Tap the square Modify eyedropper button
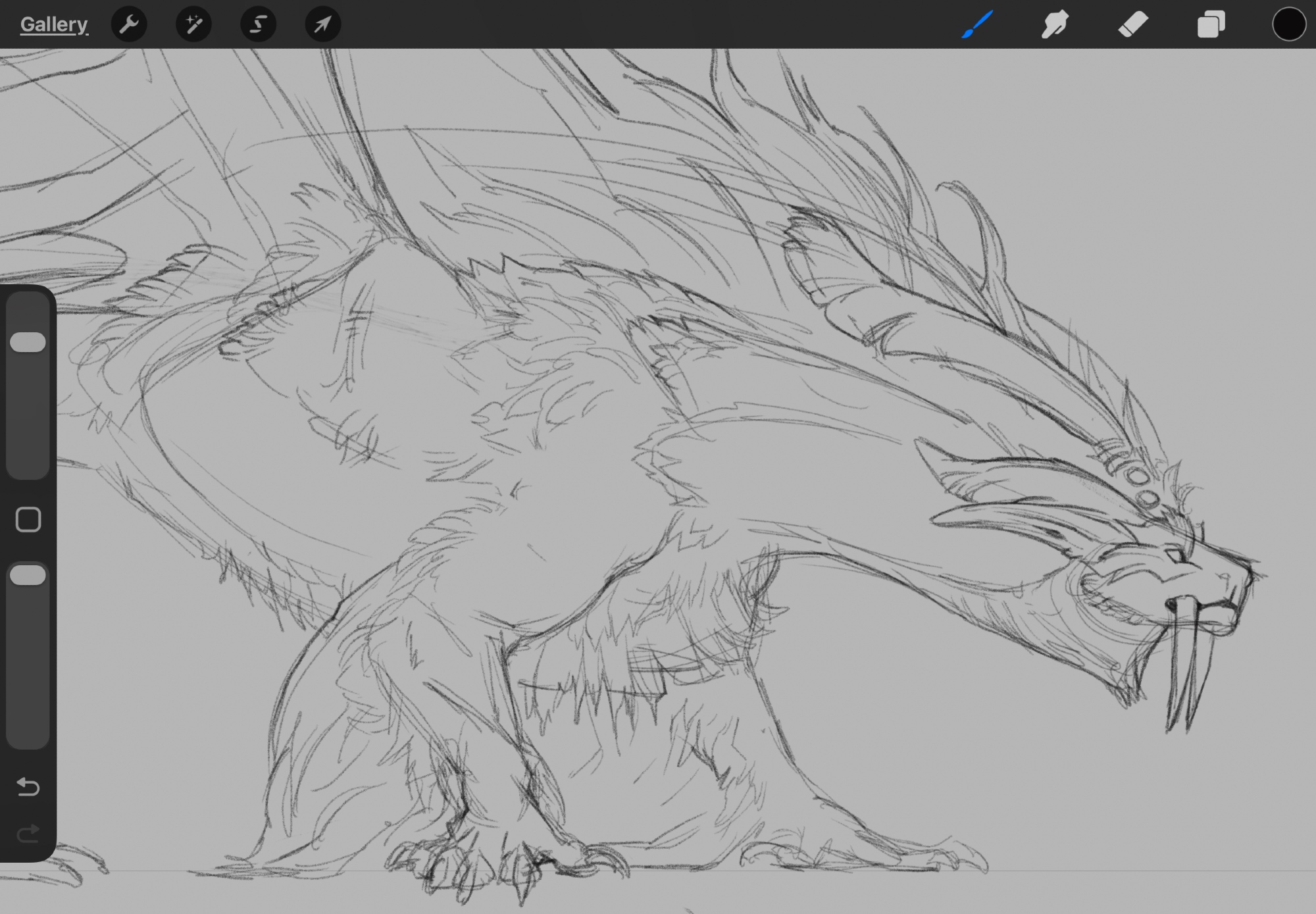Image resolution: width=1316 pixels, height=914 pixels. point(28,520)
